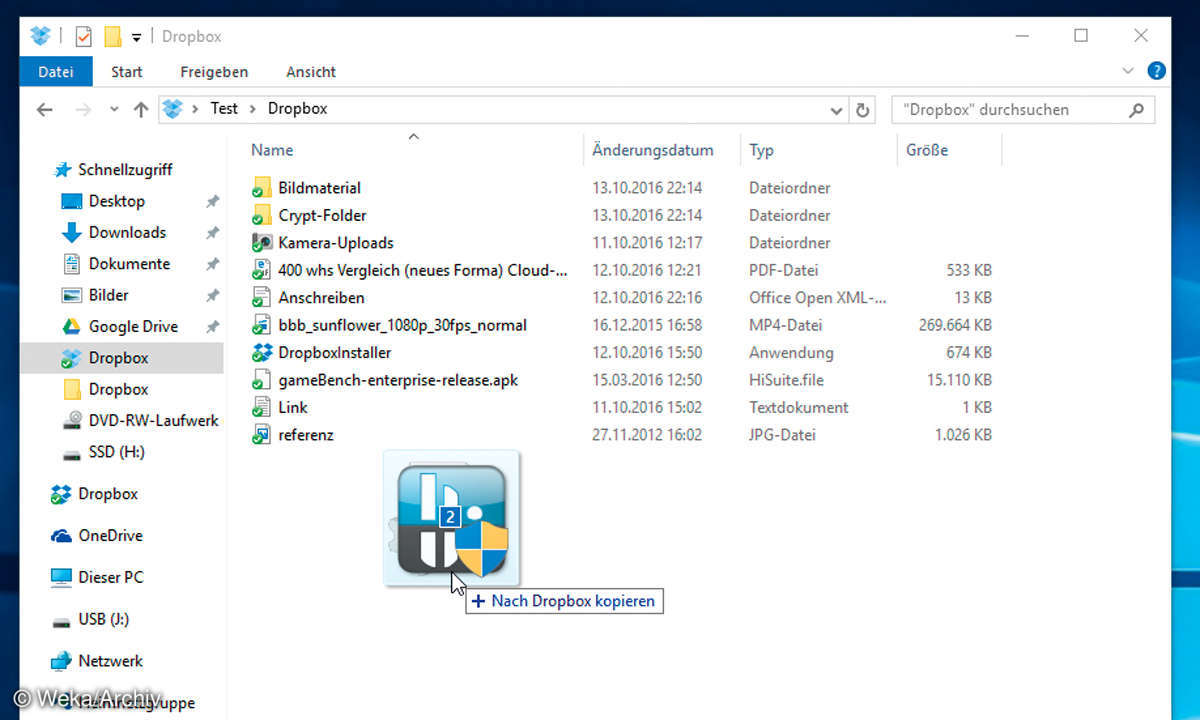Image resolution: width=1200 pixels, height=720 pixels.
Task: Open Google Drive in the navigation pane
Action: click(x=133, y=326)
